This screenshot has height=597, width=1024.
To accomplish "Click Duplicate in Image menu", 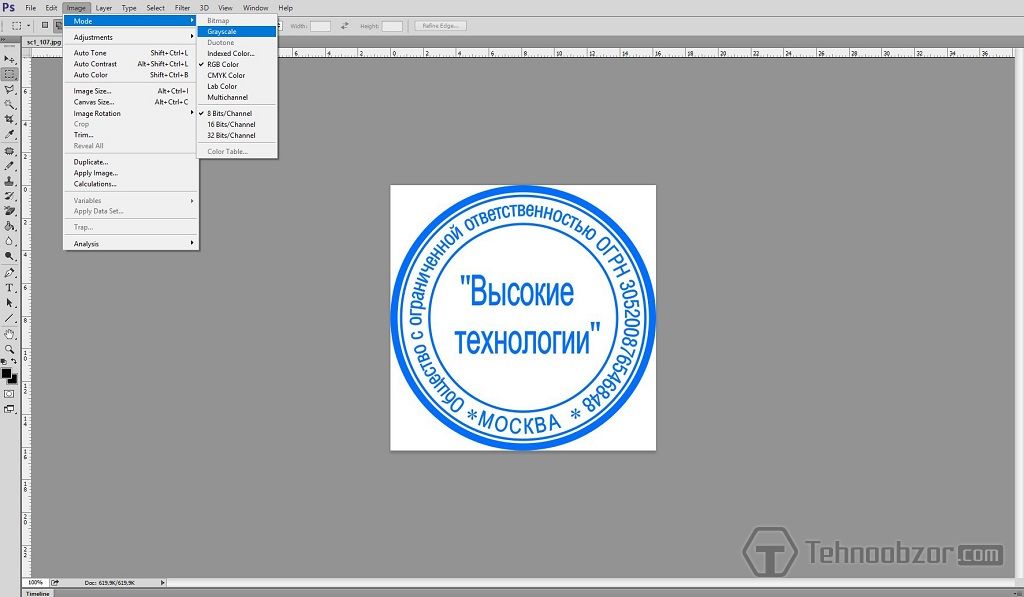I will click(131, 162).
